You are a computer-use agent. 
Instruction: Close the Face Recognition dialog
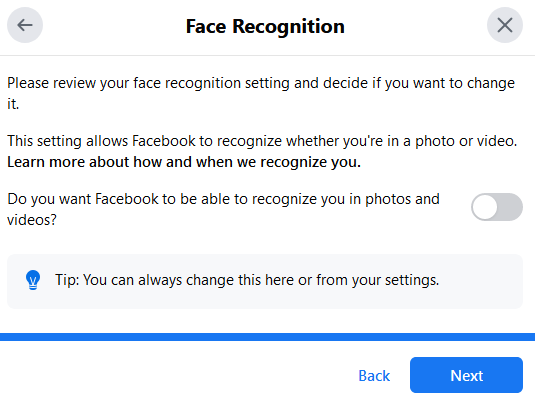tap(505, 25)
